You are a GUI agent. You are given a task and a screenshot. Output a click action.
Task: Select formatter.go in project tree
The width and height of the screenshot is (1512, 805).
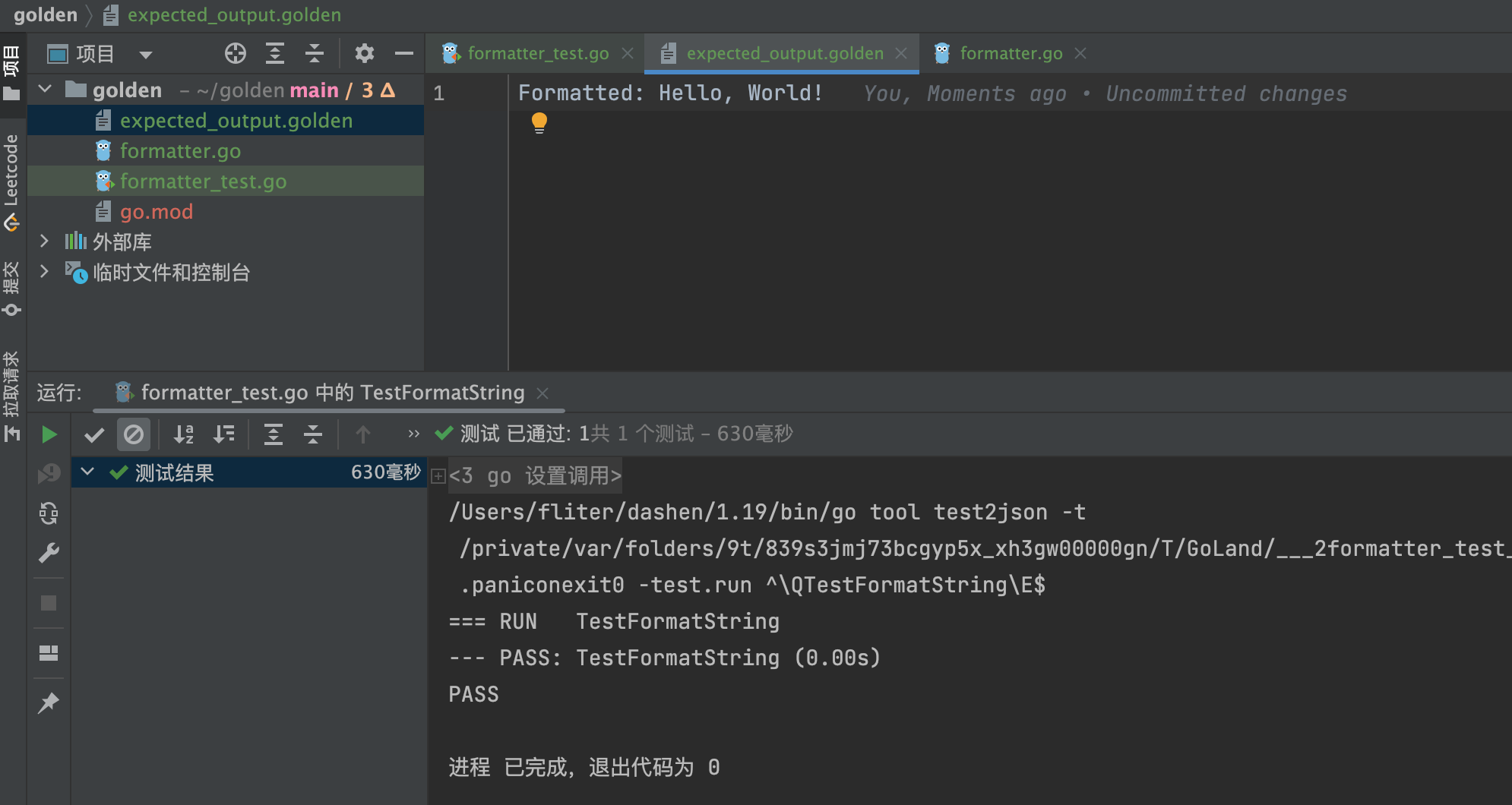(x=226, y=151)
